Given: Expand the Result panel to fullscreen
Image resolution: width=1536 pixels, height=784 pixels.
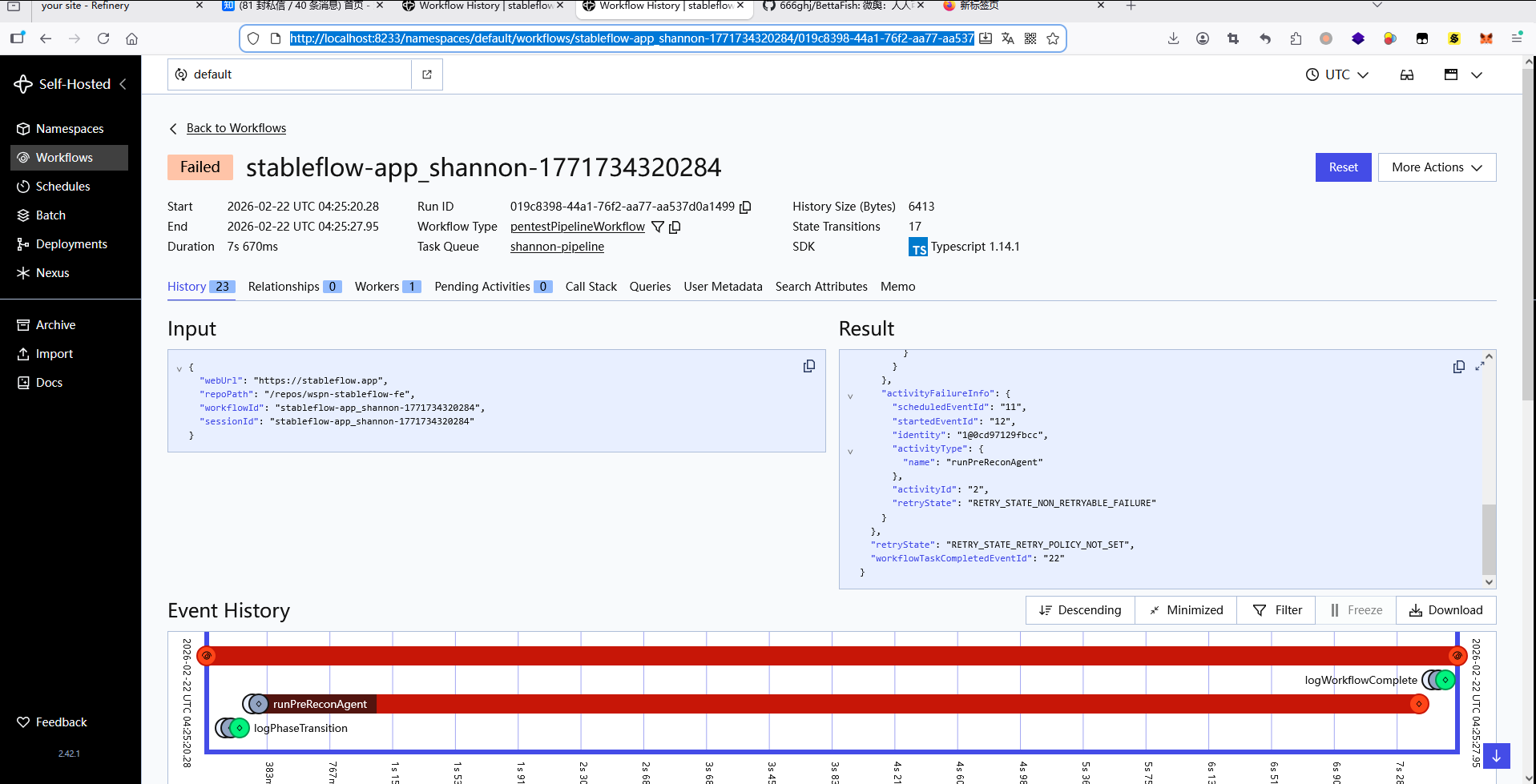Looking at the screenshot, I should [x=1479, y=366].
